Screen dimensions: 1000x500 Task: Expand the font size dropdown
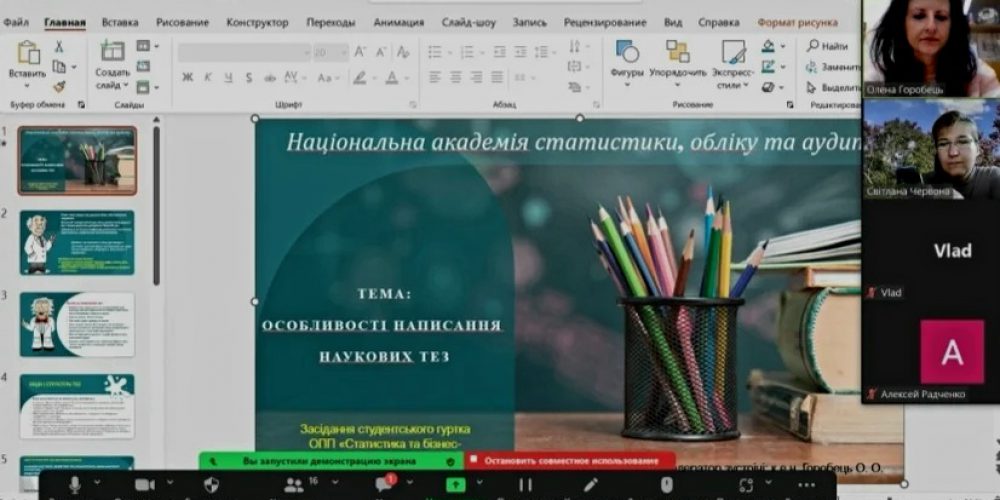coord(341,52)
